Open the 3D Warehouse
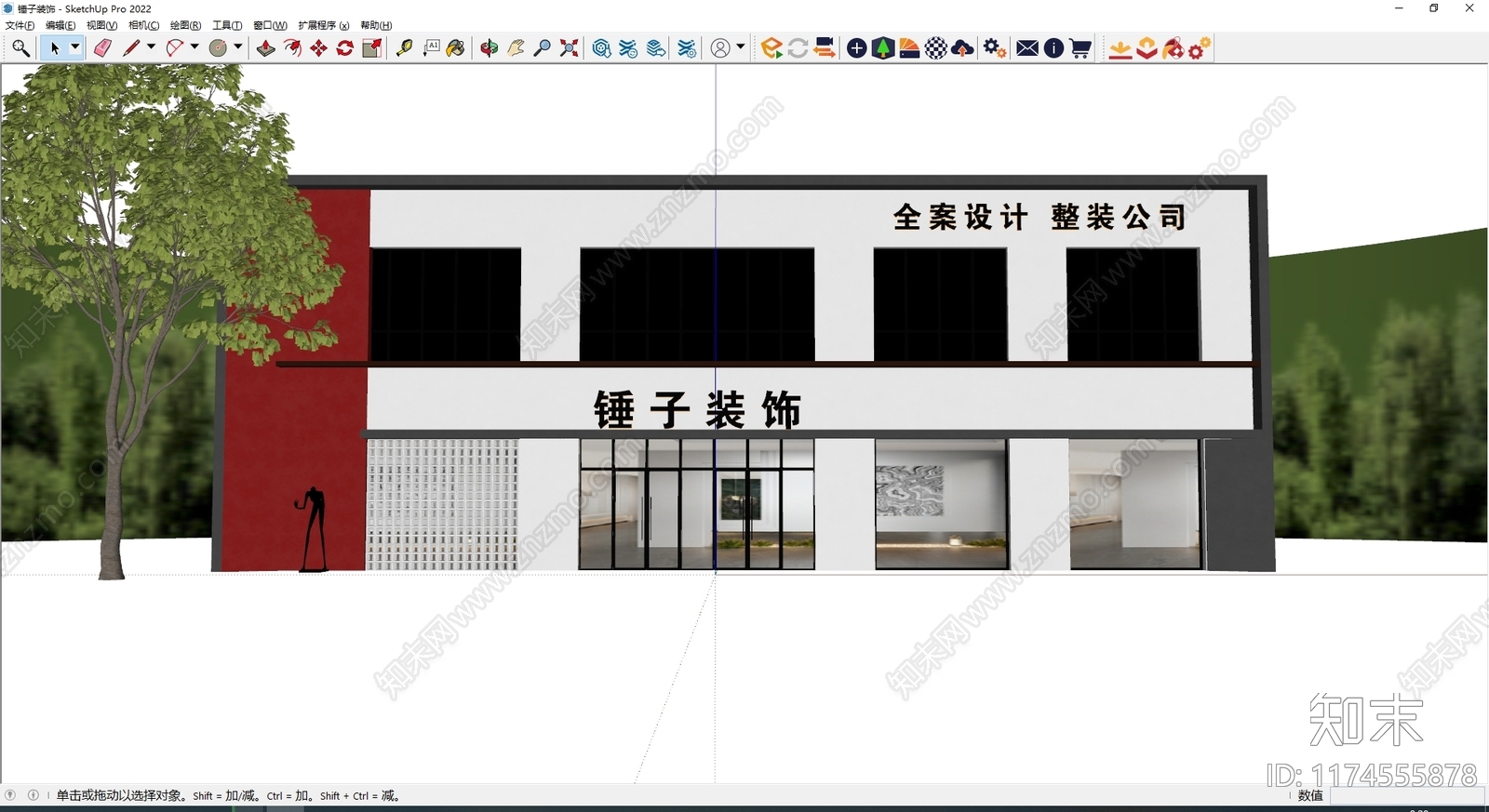The width and height of the screenshot is (1489, 812). (x=602, y=48)
